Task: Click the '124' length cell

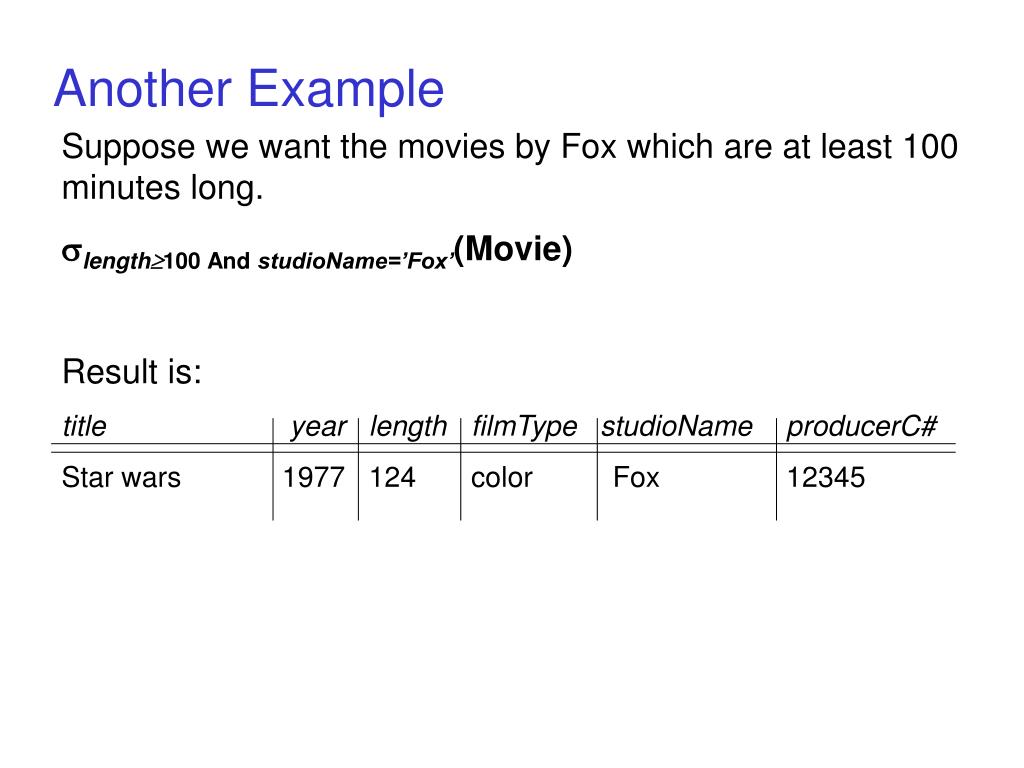Action: tap(392, 477)
